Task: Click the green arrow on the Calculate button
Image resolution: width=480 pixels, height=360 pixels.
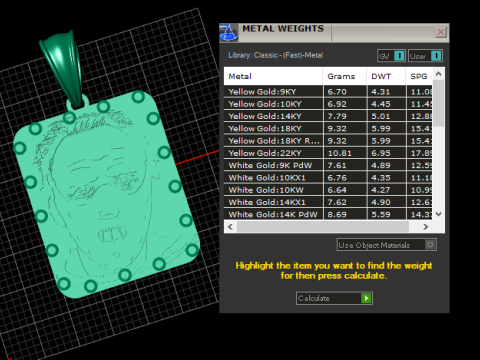Action: click(x=366, y=298)
